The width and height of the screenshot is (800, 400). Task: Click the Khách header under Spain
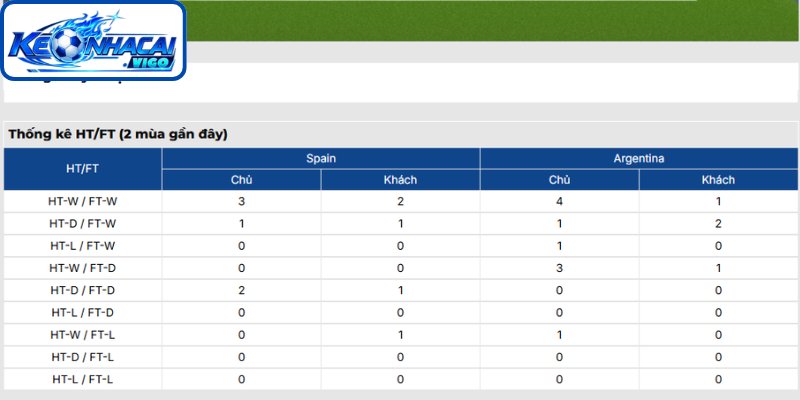coord(401,180)
